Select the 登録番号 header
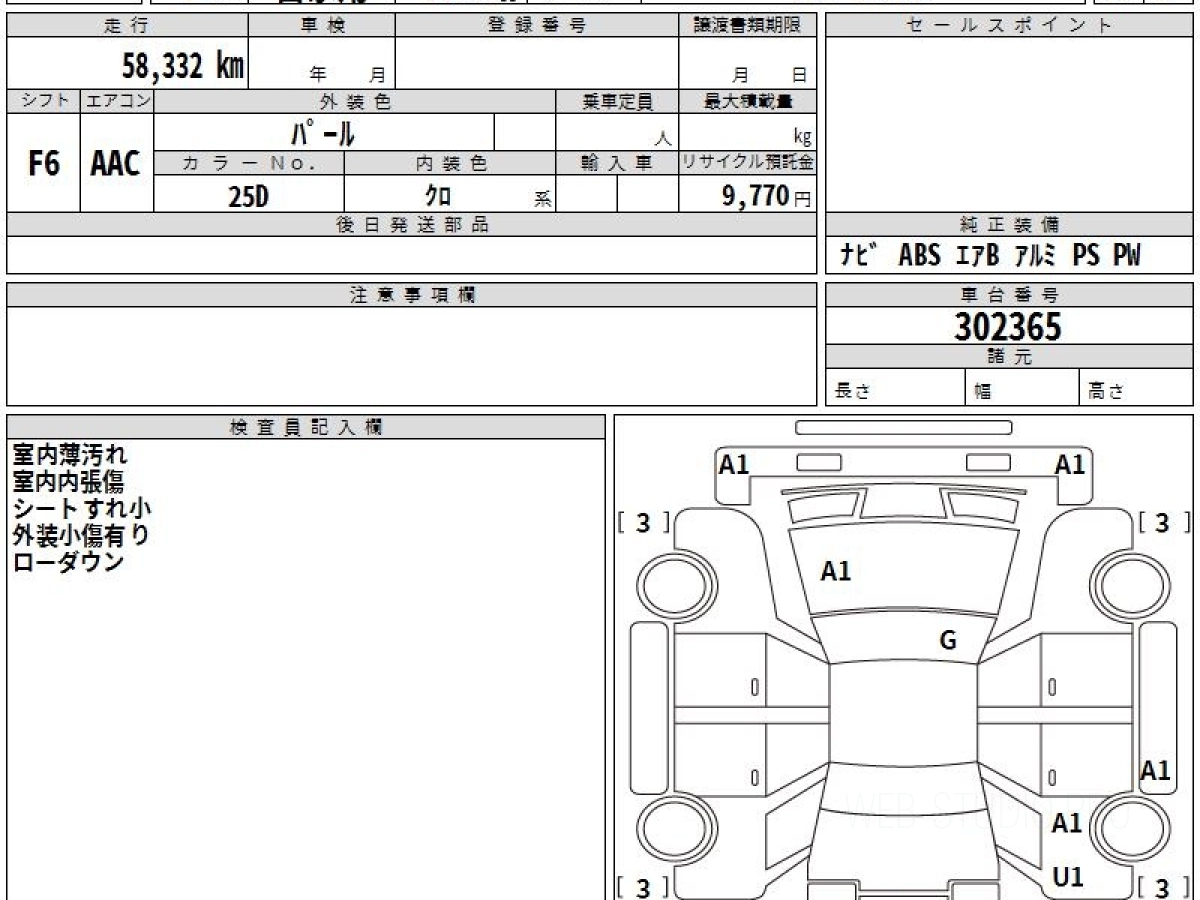The height and width of the screenshot is (900, 1200). tap(537, 26)
